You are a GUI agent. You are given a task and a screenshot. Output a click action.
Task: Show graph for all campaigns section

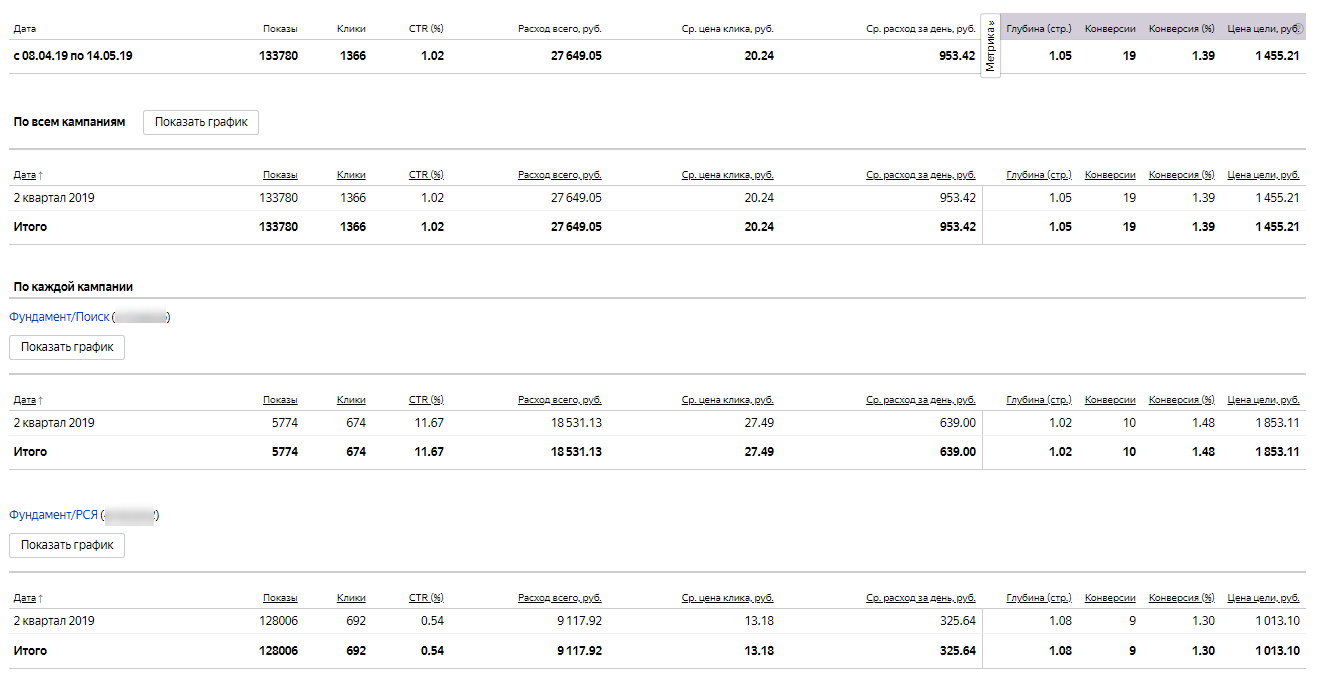[x=201, y=122]
